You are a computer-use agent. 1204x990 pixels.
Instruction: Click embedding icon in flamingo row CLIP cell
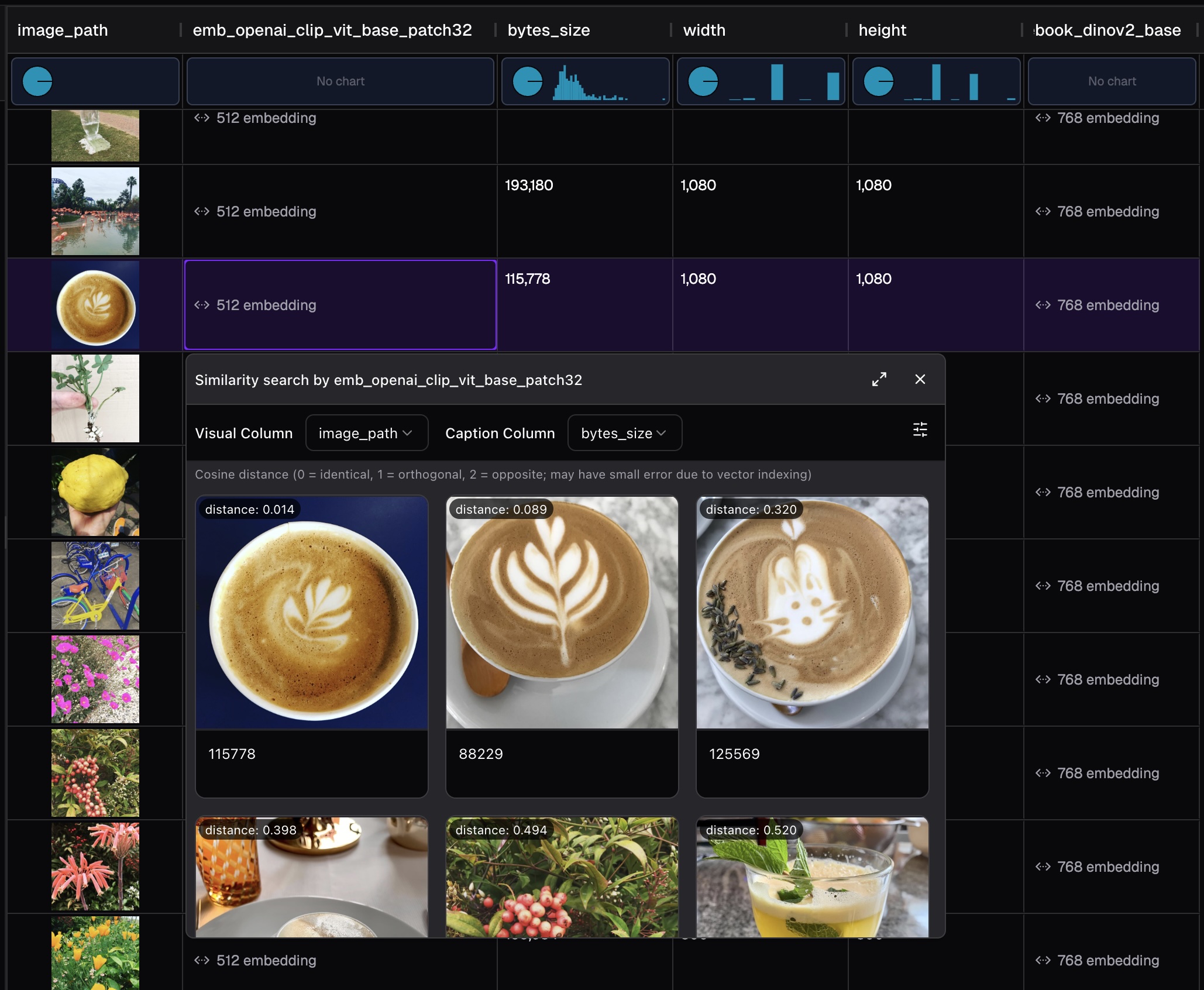(202, 211)
